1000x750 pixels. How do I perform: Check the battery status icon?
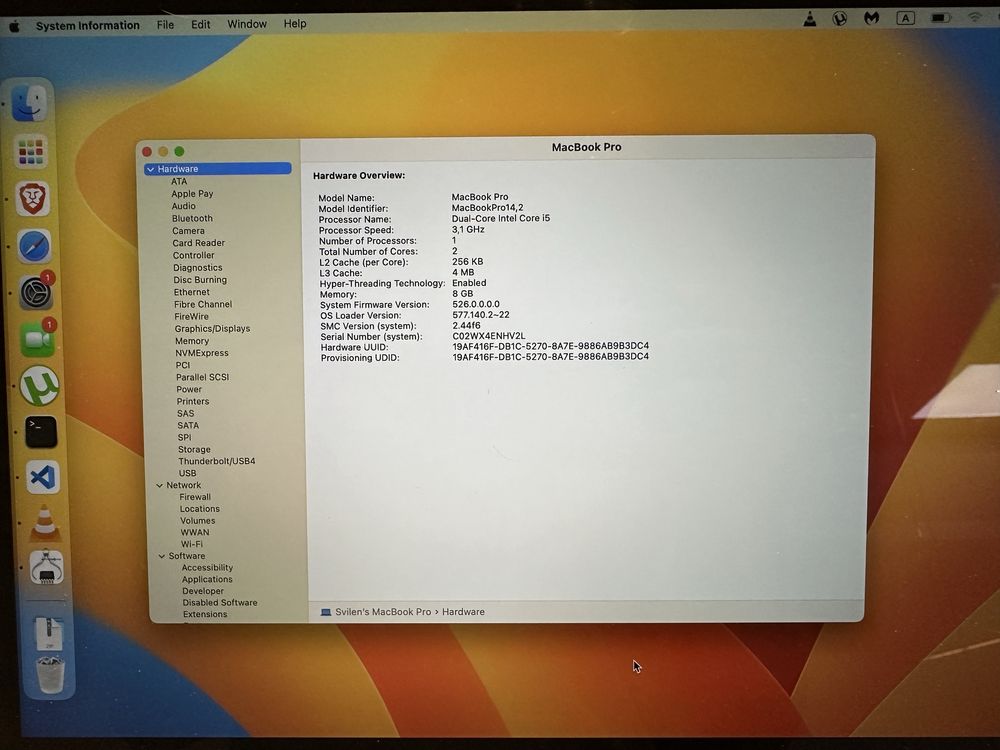click(941, 18)
